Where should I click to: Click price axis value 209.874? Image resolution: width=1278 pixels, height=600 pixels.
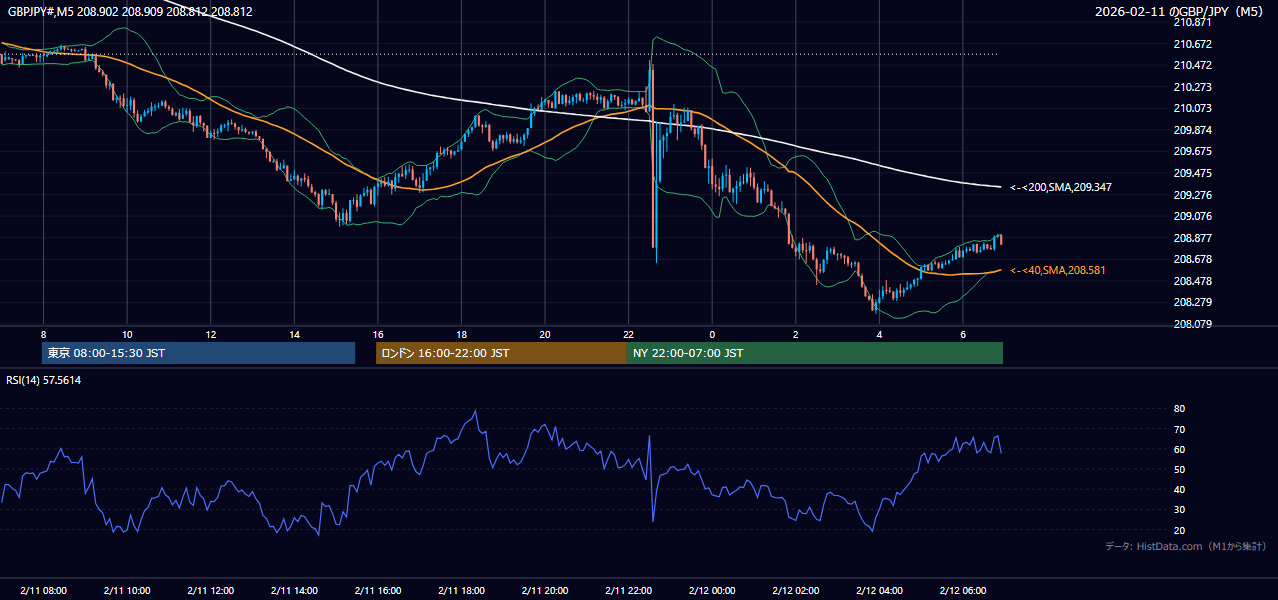(x=1192, y=130)
